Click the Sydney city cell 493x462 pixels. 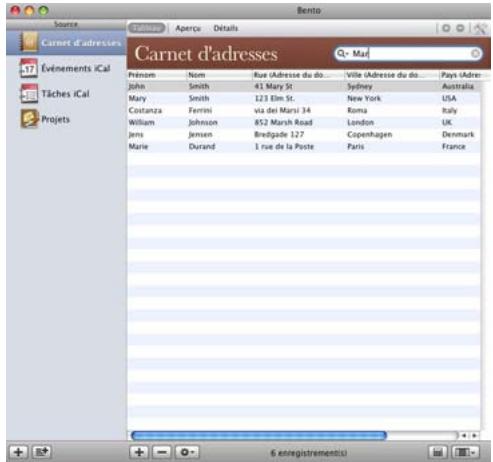point(360,86)
